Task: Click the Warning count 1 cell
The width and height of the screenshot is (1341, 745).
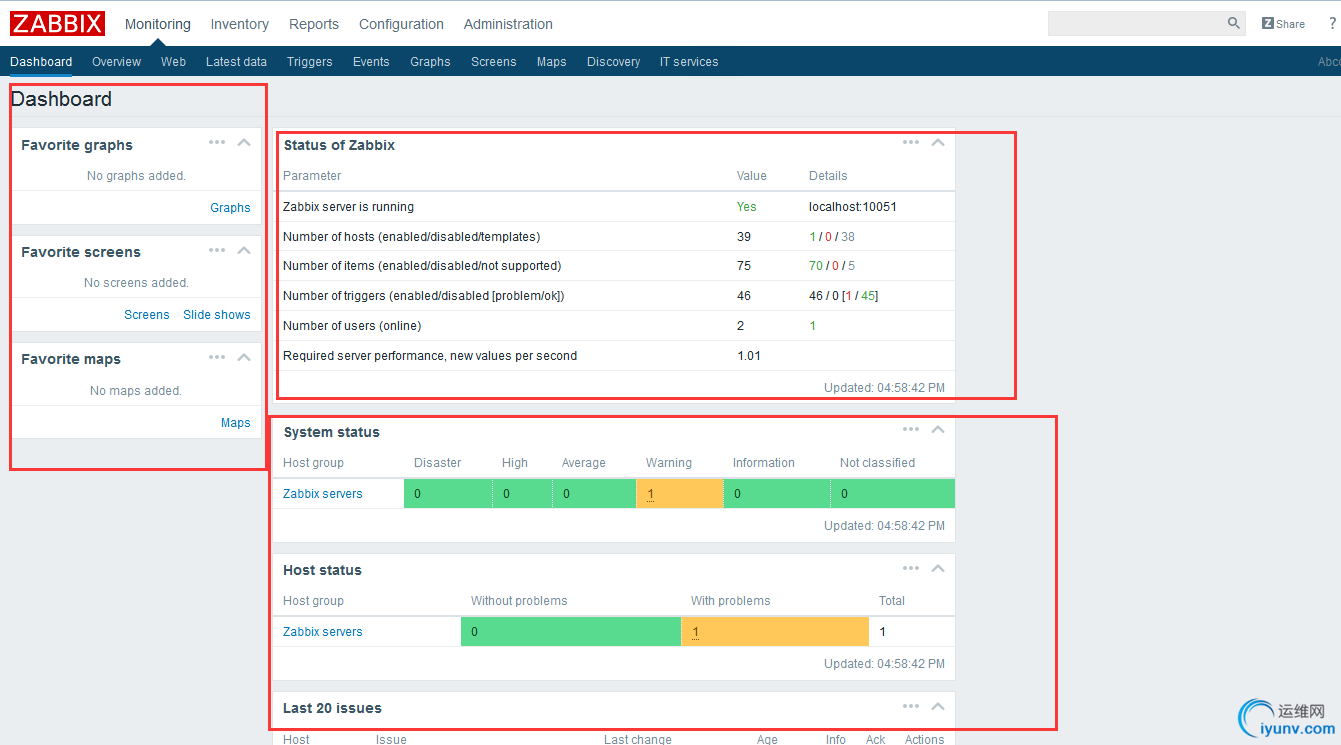Action: 680,494
